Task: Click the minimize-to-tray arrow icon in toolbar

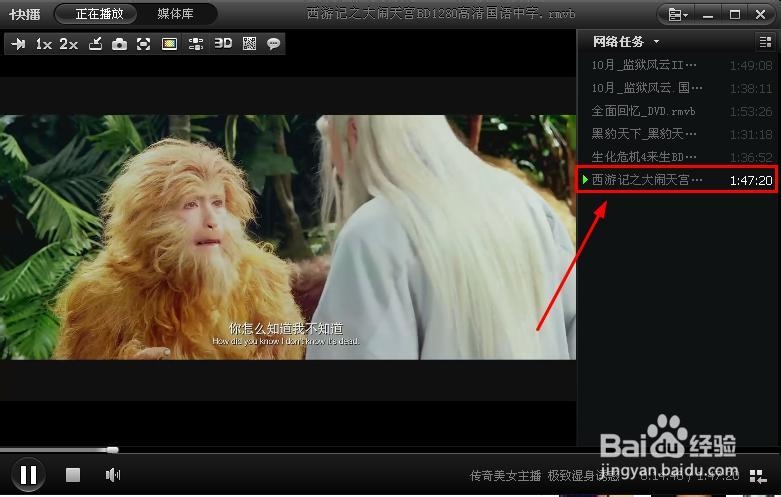Action: point(95,44)
